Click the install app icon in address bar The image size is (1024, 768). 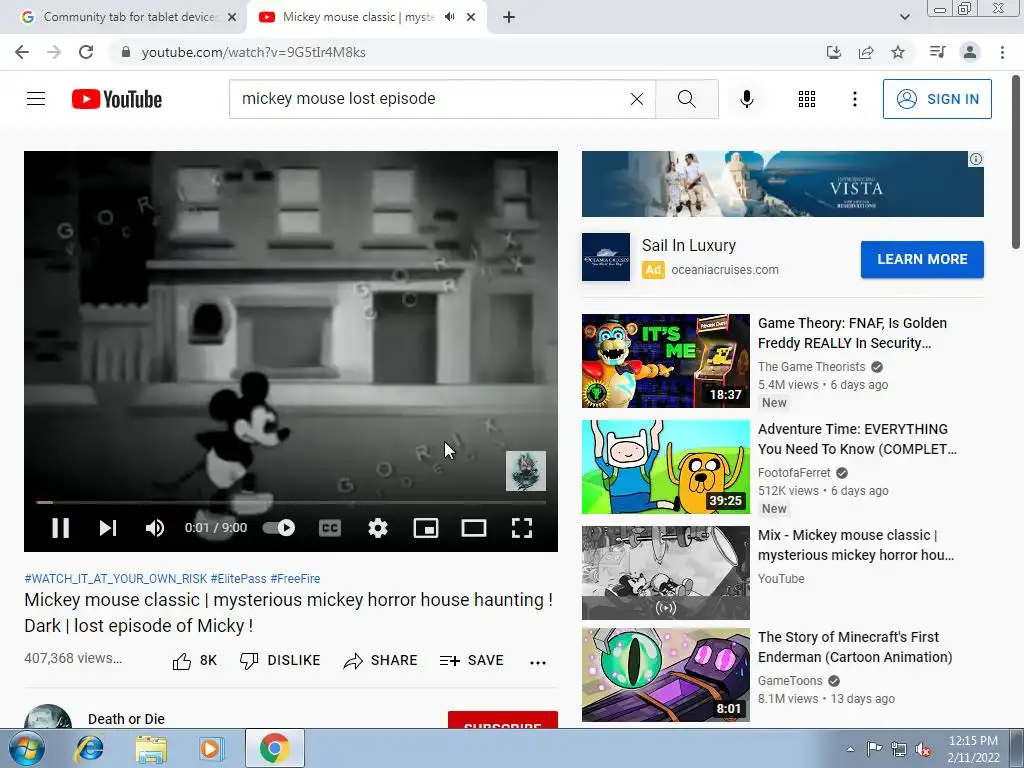833,52
